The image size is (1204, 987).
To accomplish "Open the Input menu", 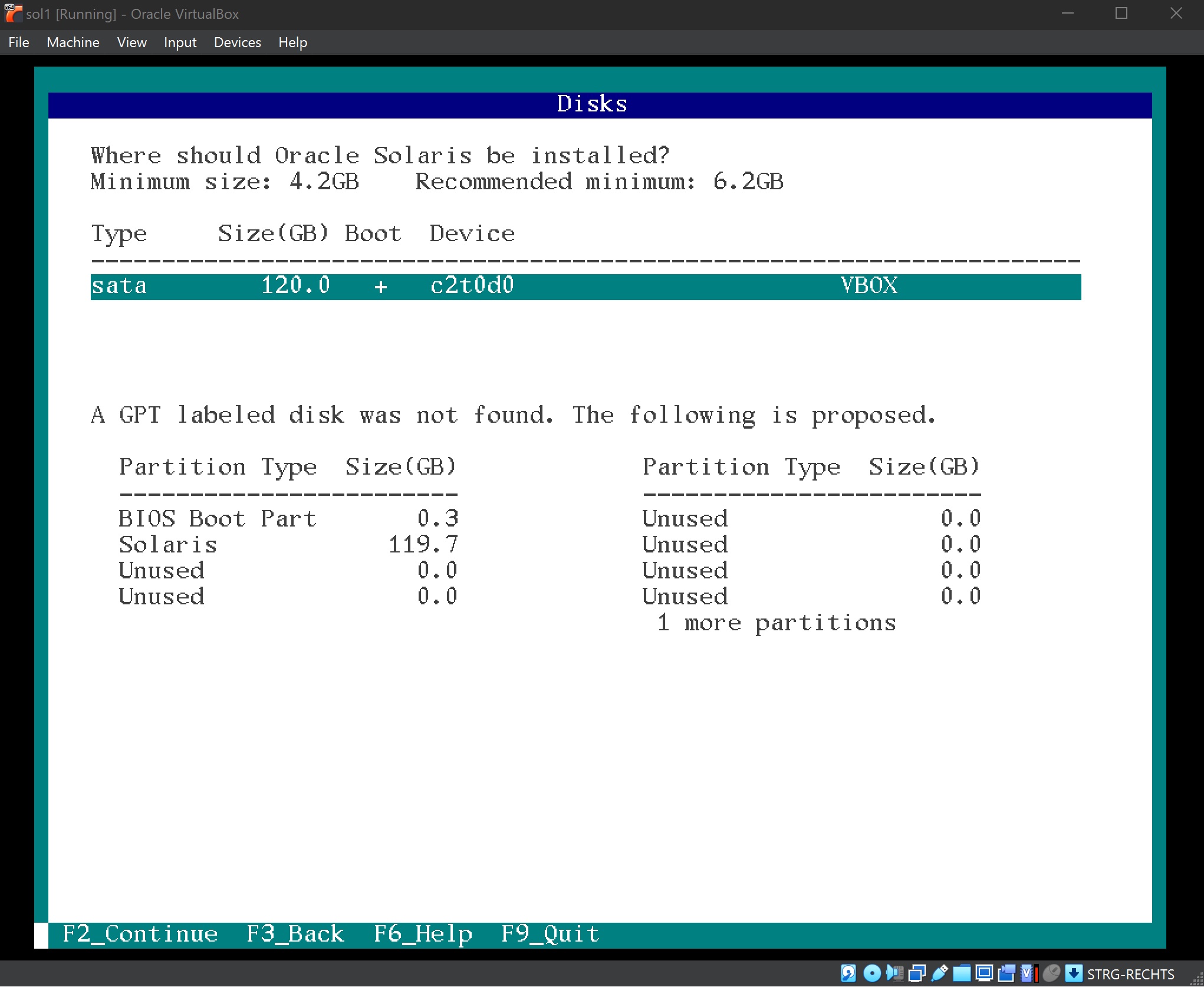I will (180, 42).
